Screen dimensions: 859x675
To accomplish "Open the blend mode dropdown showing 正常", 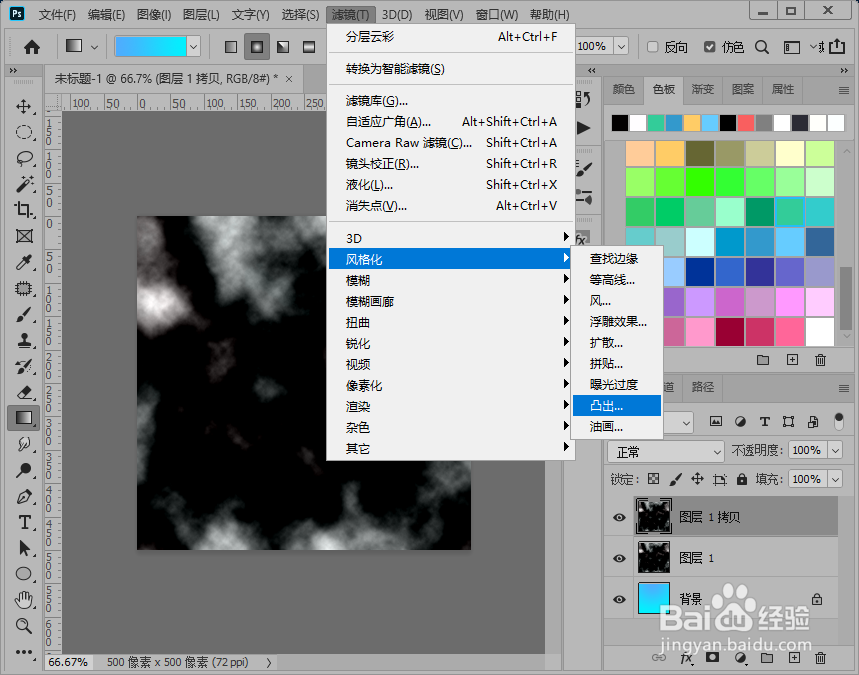I will tap(663, 452).
